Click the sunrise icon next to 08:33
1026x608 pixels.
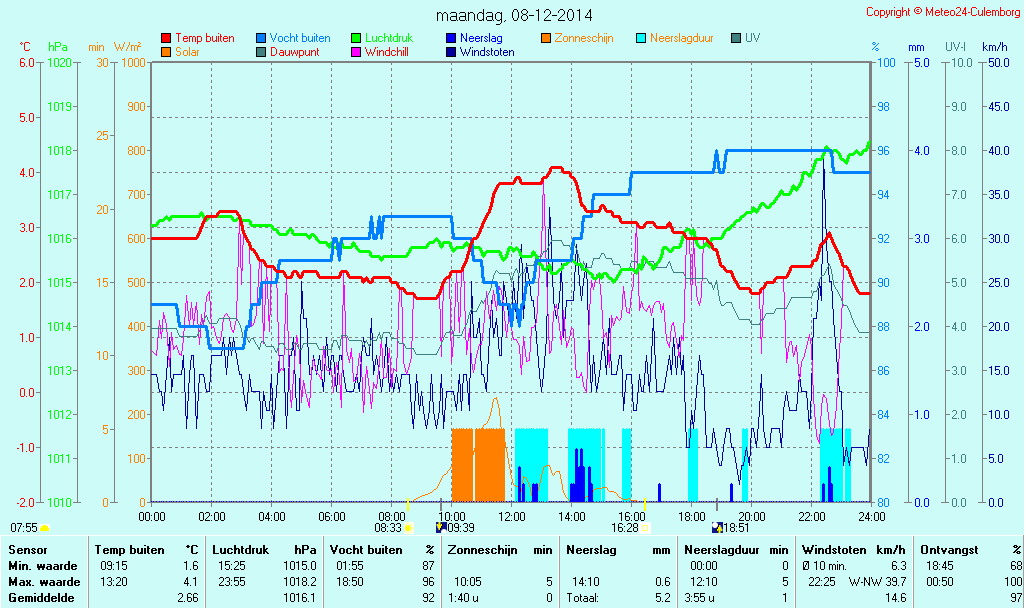tap(408, 527)
